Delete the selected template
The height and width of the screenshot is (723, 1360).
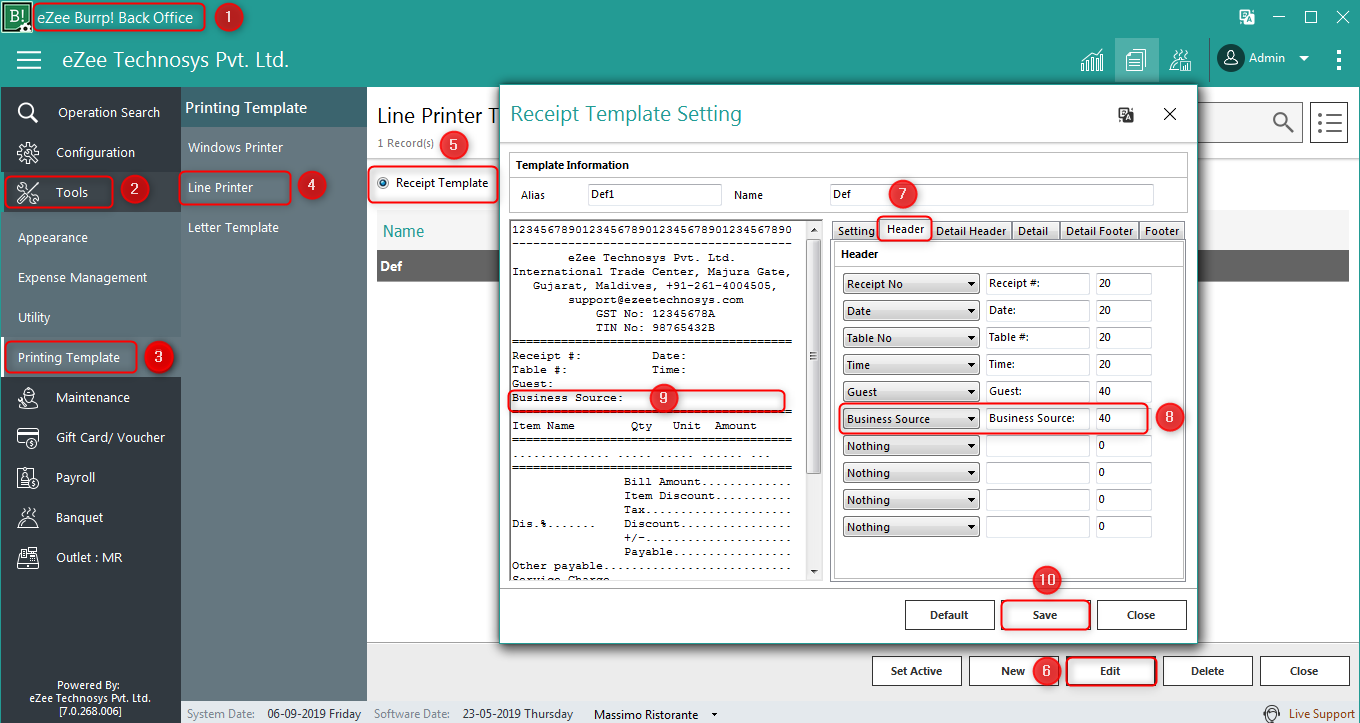1207,671
